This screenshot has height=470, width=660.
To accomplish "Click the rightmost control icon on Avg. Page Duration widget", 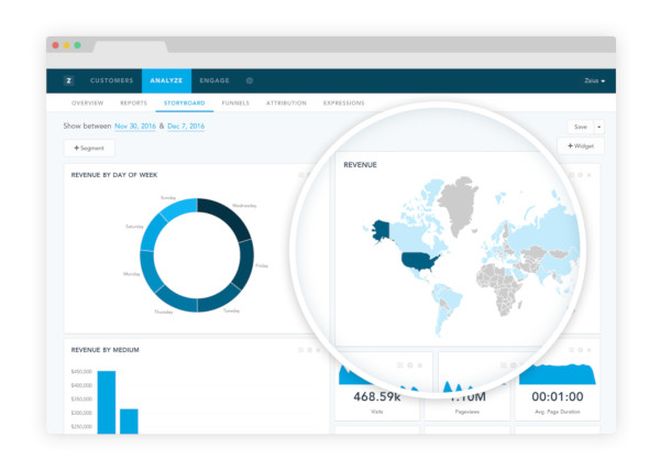I will coord(589,350).
